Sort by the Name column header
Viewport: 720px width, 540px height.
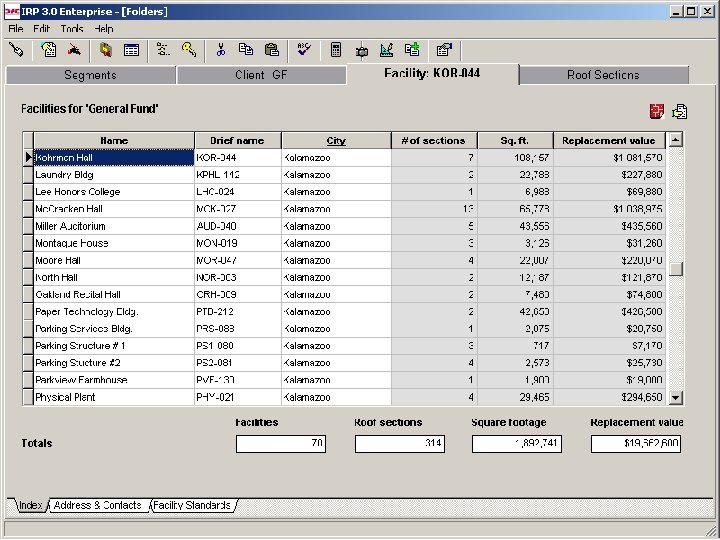click(114, 141)
